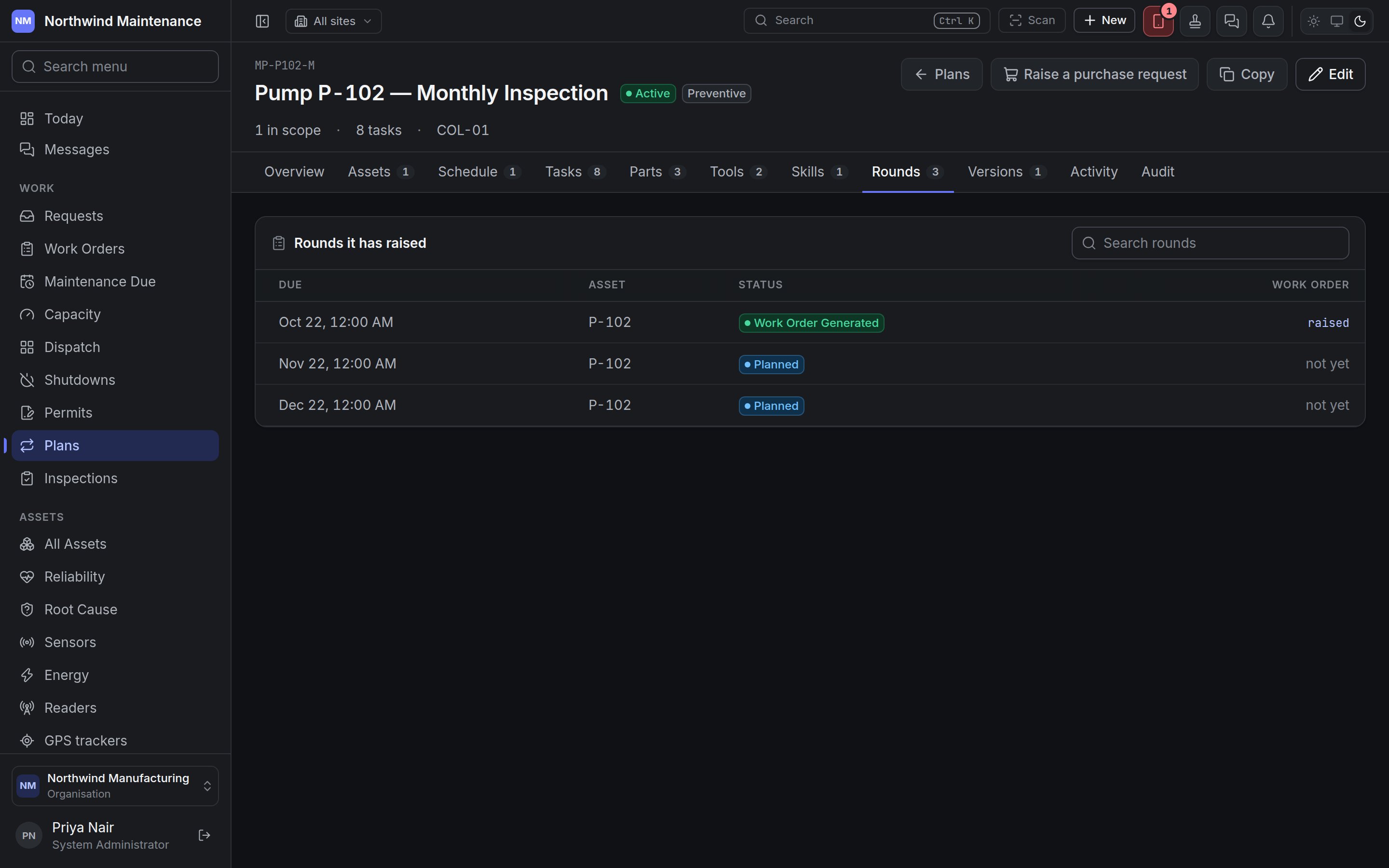
Task: Open the red device alert icon
Action: tap(1158, 21)
